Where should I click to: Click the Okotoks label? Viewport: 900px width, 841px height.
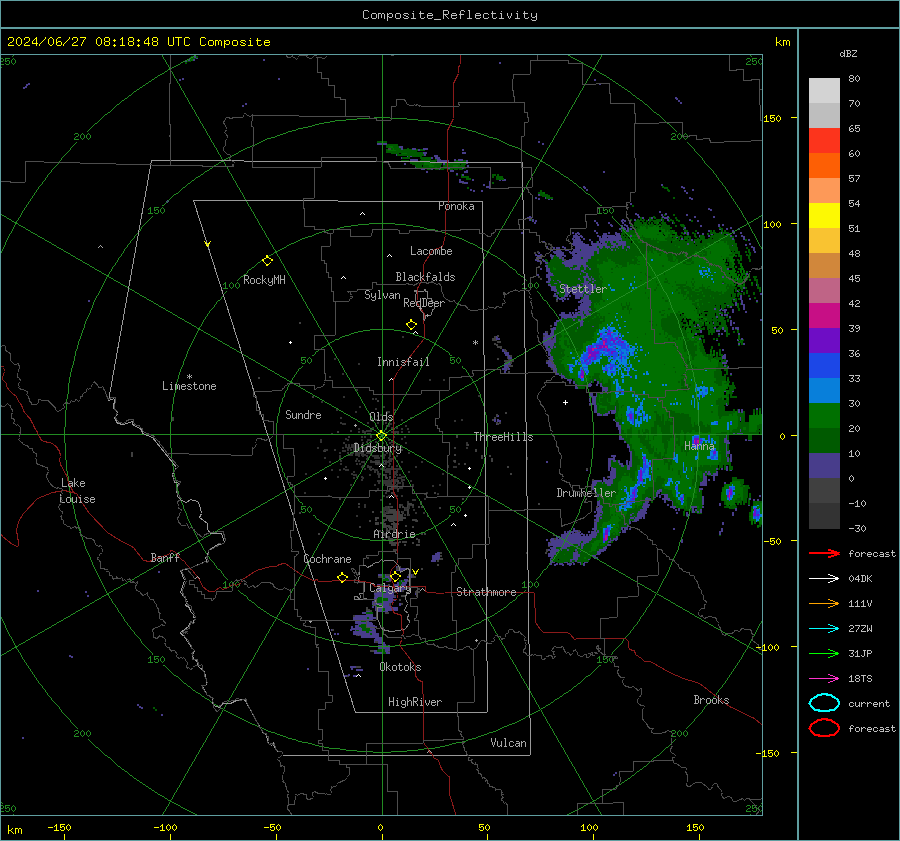(400, 667)
